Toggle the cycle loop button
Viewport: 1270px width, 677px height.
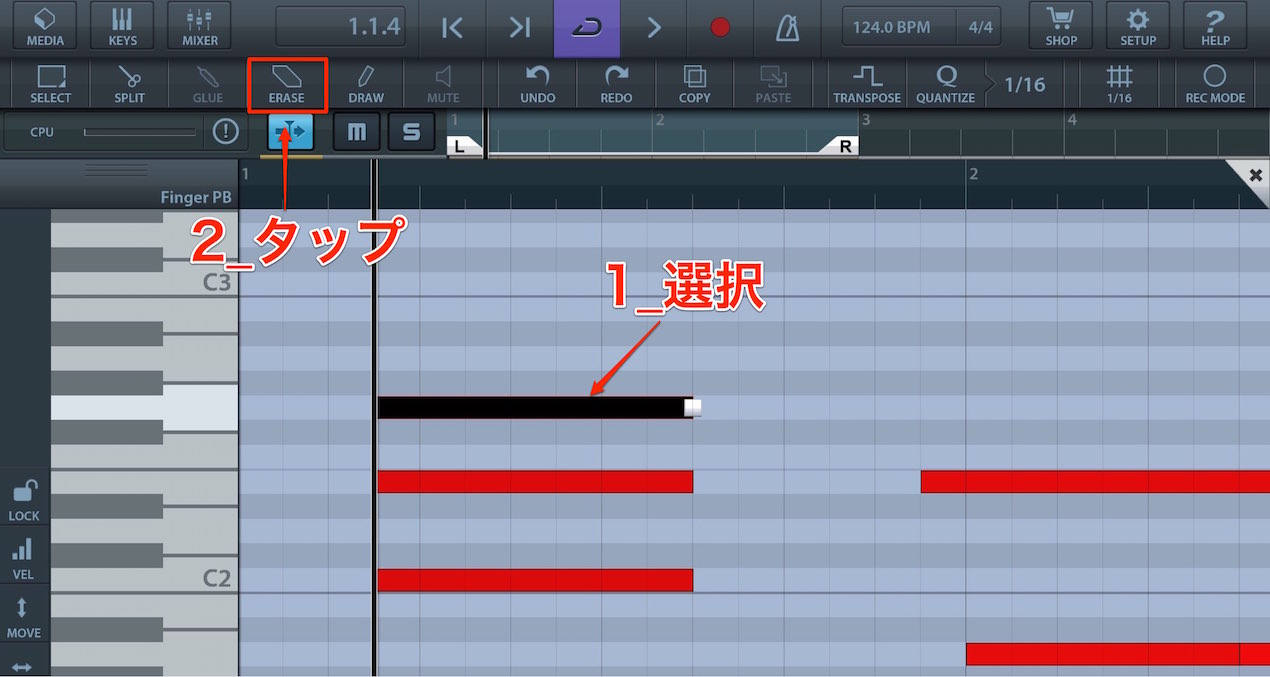586,28
